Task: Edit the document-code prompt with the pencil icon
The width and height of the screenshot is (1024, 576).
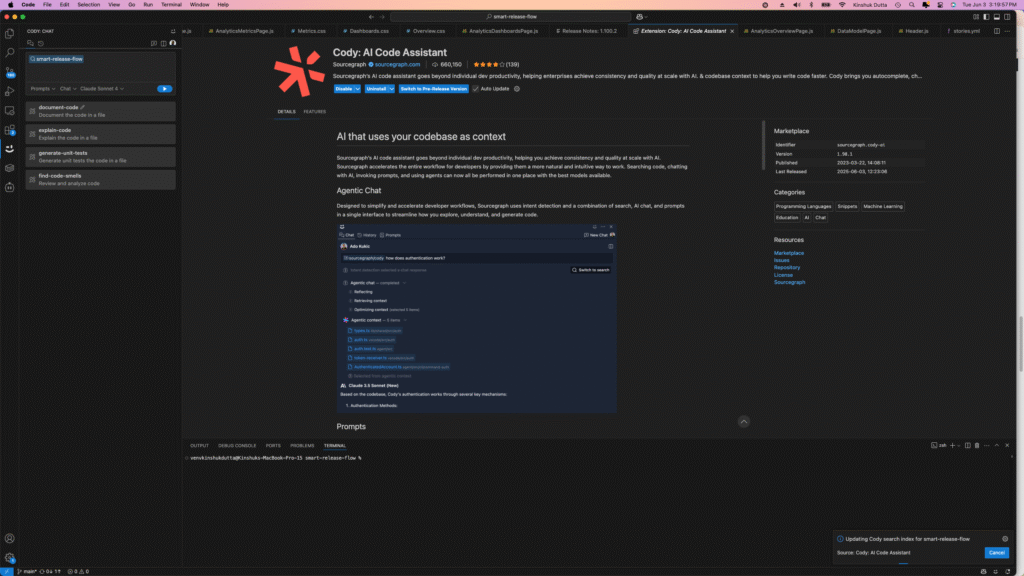Action: tap(82, 107)
